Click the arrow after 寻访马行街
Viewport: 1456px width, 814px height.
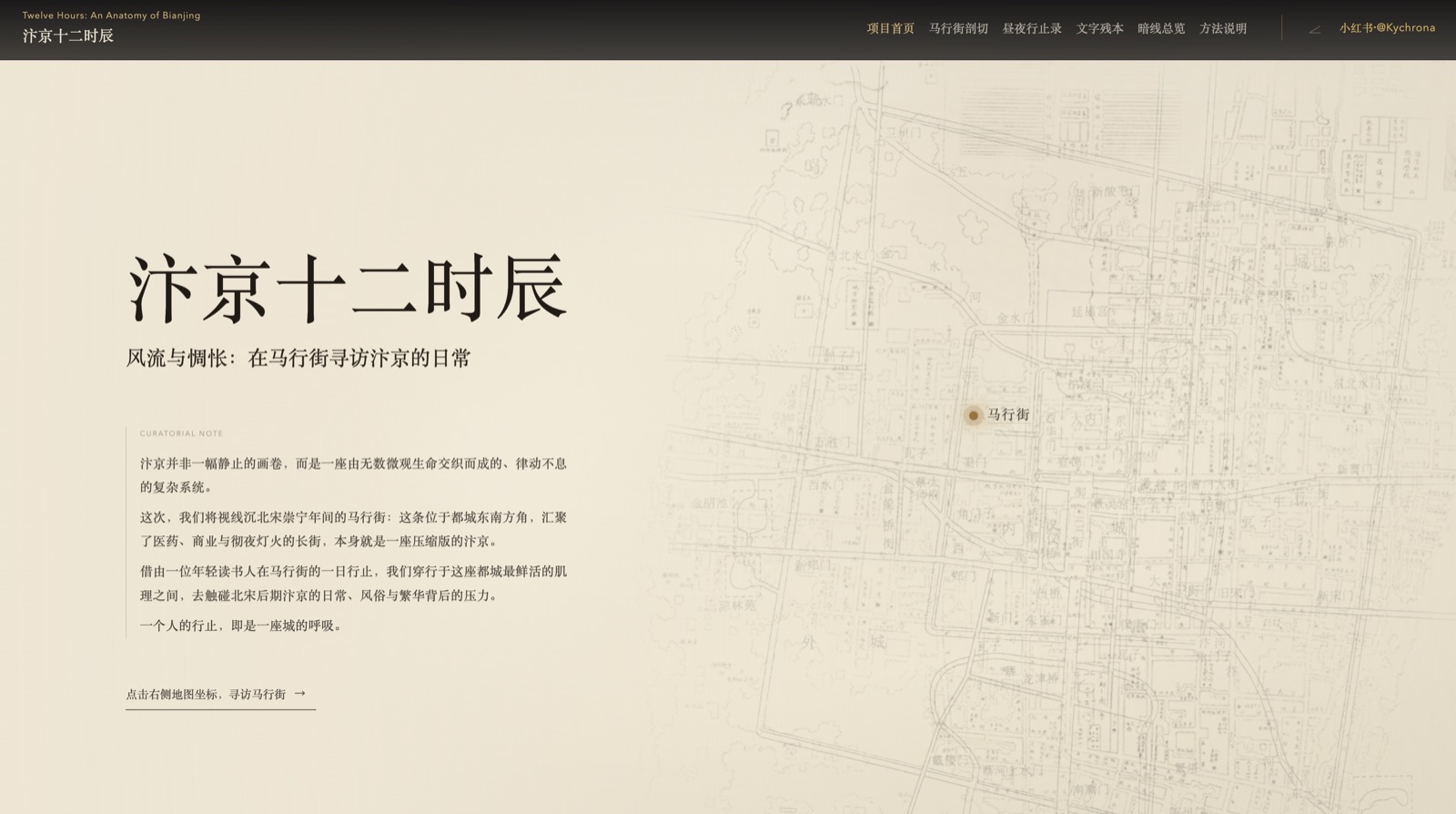(x=300, y=694)
